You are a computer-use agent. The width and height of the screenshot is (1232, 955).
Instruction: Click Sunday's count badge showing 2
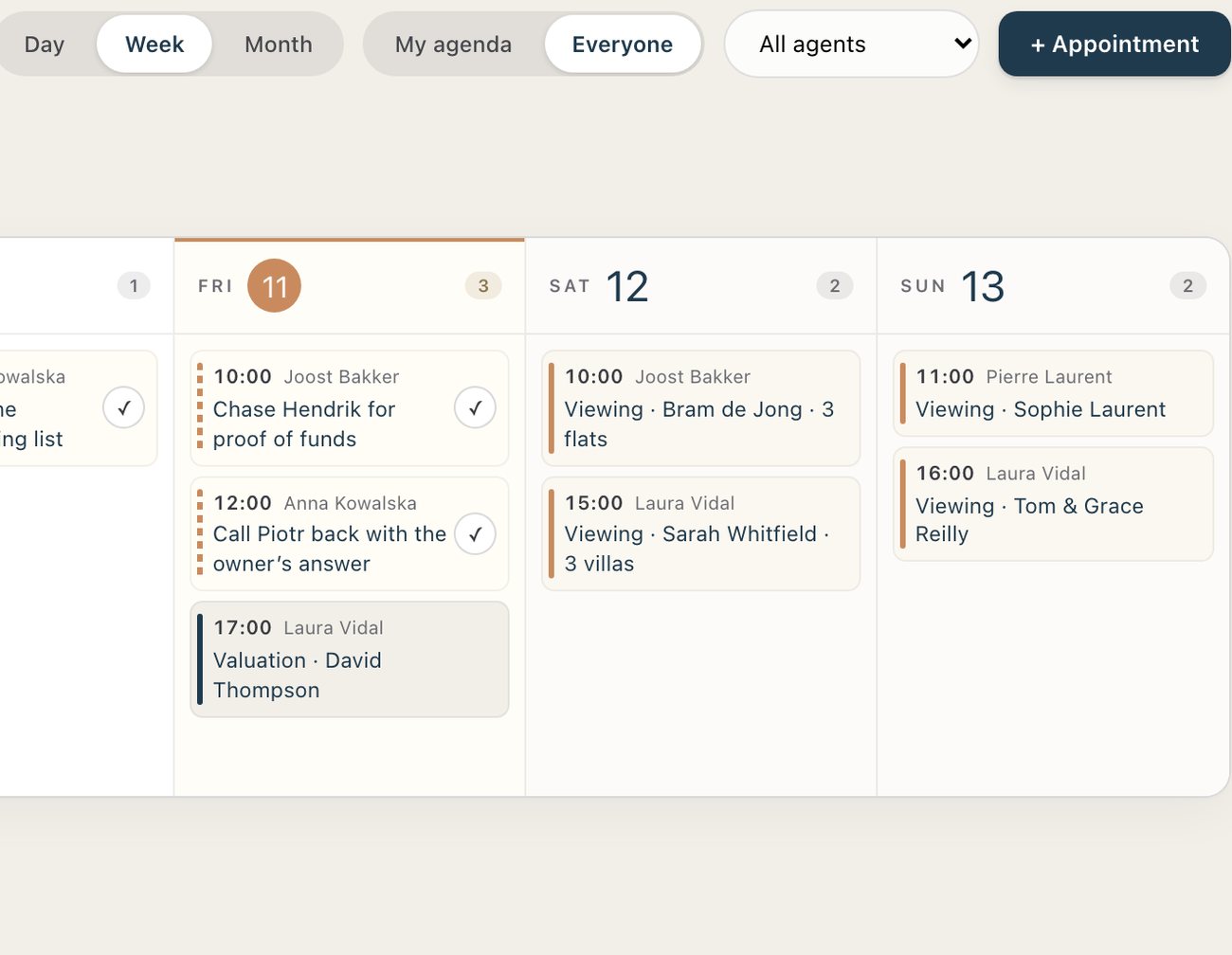click(1188, 286)
